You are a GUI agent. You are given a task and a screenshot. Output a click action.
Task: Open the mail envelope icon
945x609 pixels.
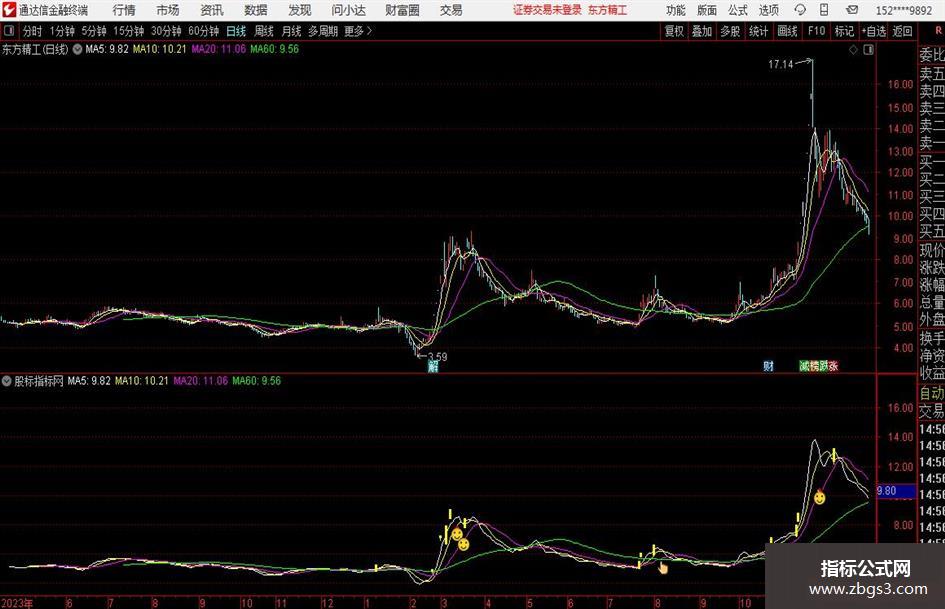click(x=852, y=10)
